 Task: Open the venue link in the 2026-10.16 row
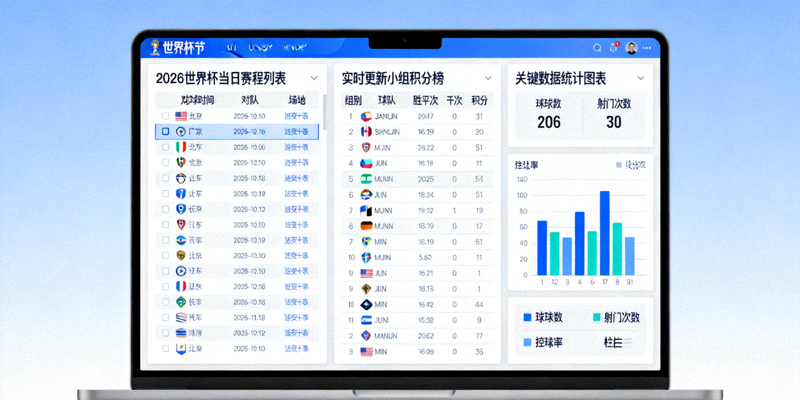(296, 286)
